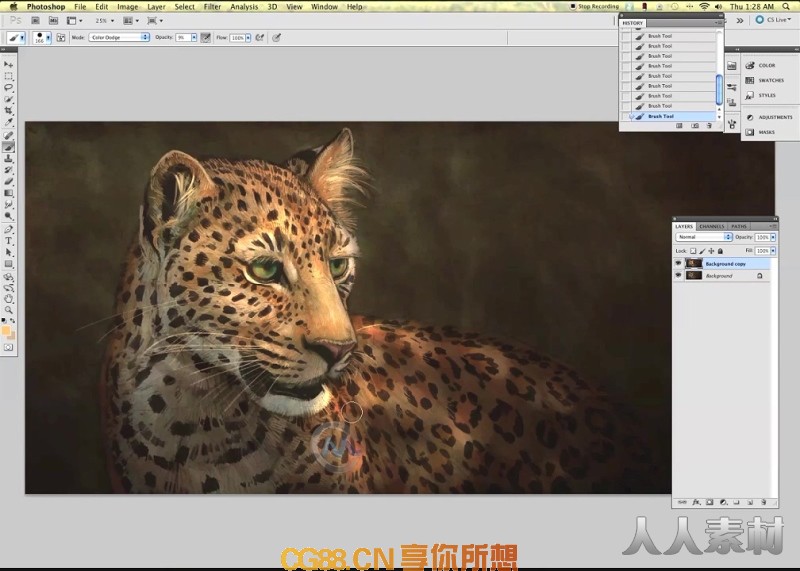Select the Crop tool

tap(8, 111)
